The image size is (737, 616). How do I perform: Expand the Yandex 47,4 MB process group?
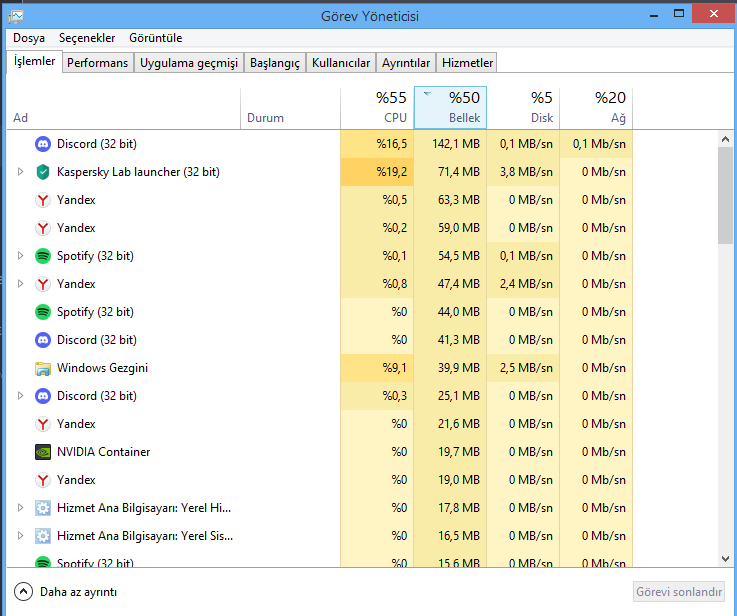pyautogui.click(x=20, y=284)
